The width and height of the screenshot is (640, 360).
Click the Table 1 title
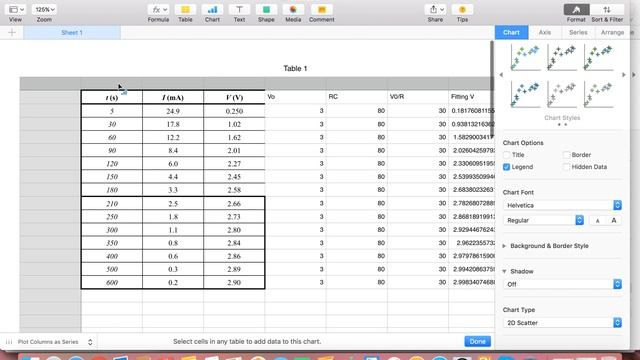(x=295, y=69)
